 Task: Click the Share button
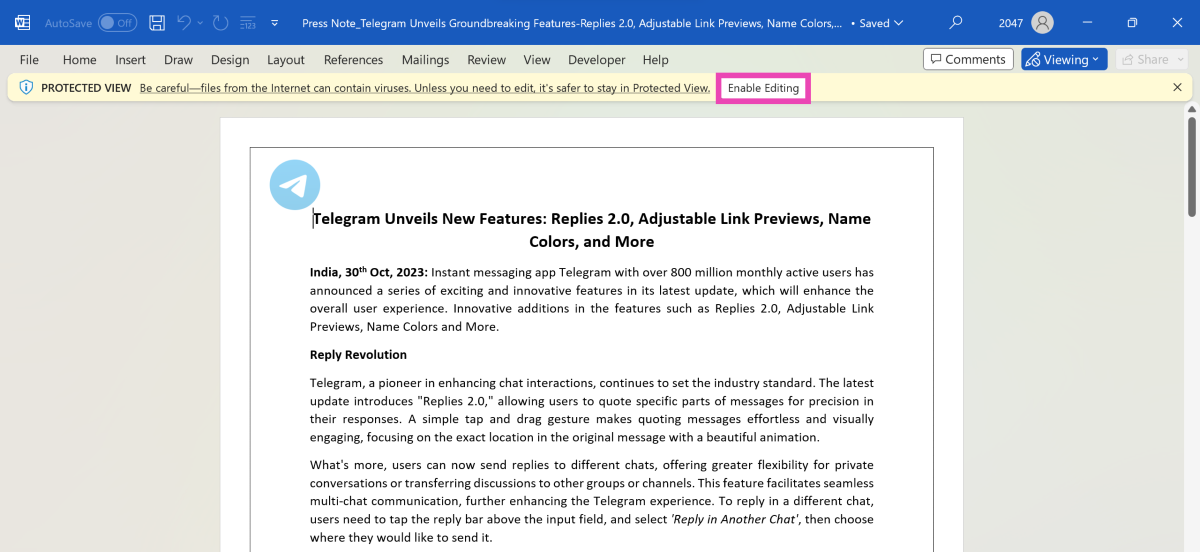[1152, 59]
